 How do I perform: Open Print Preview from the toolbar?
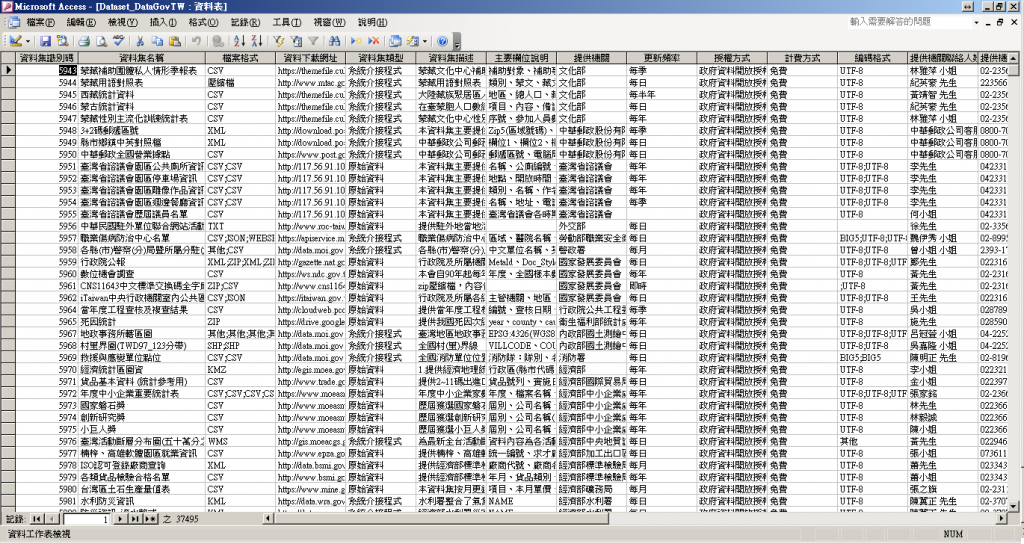pyautogui.click(x=101, y=41)
